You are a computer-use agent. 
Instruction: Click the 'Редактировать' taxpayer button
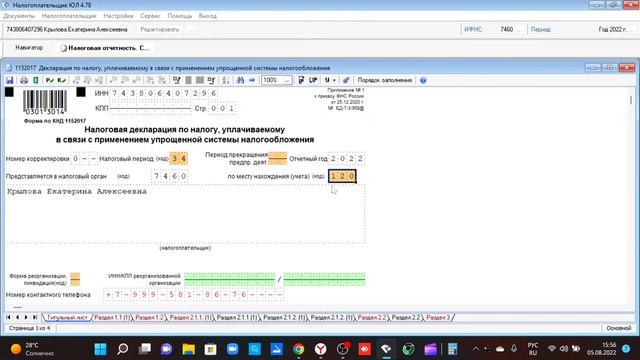[x=160, y=29]
